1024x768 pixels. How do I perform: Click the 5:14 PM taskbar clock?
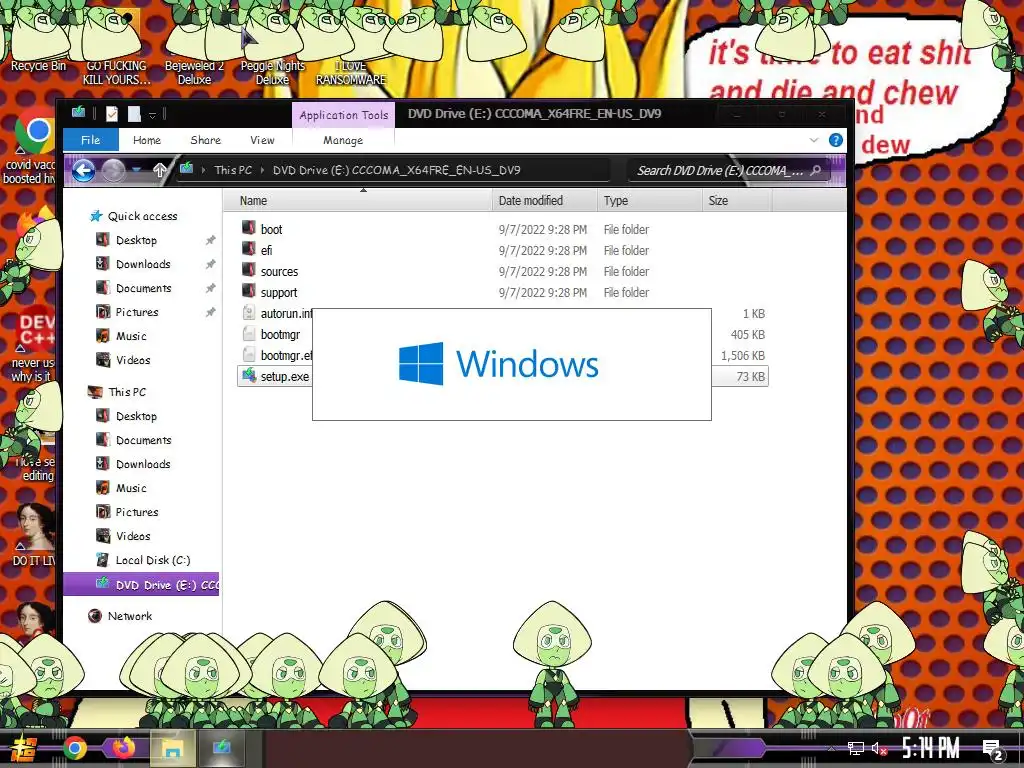(931, 748)
